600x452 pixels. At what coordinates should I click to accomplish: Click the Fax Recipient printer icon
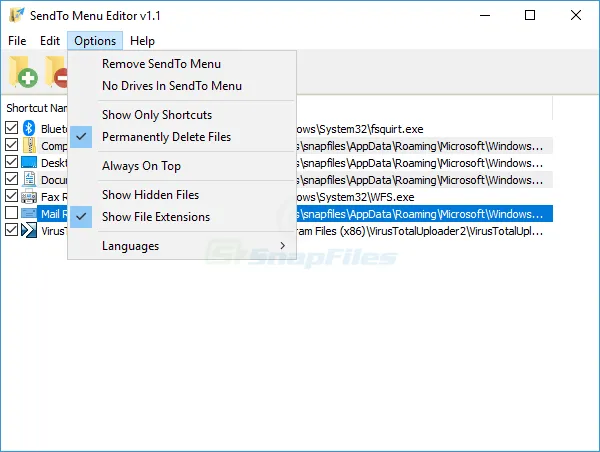pyautogui.click(x=29, y=196)
